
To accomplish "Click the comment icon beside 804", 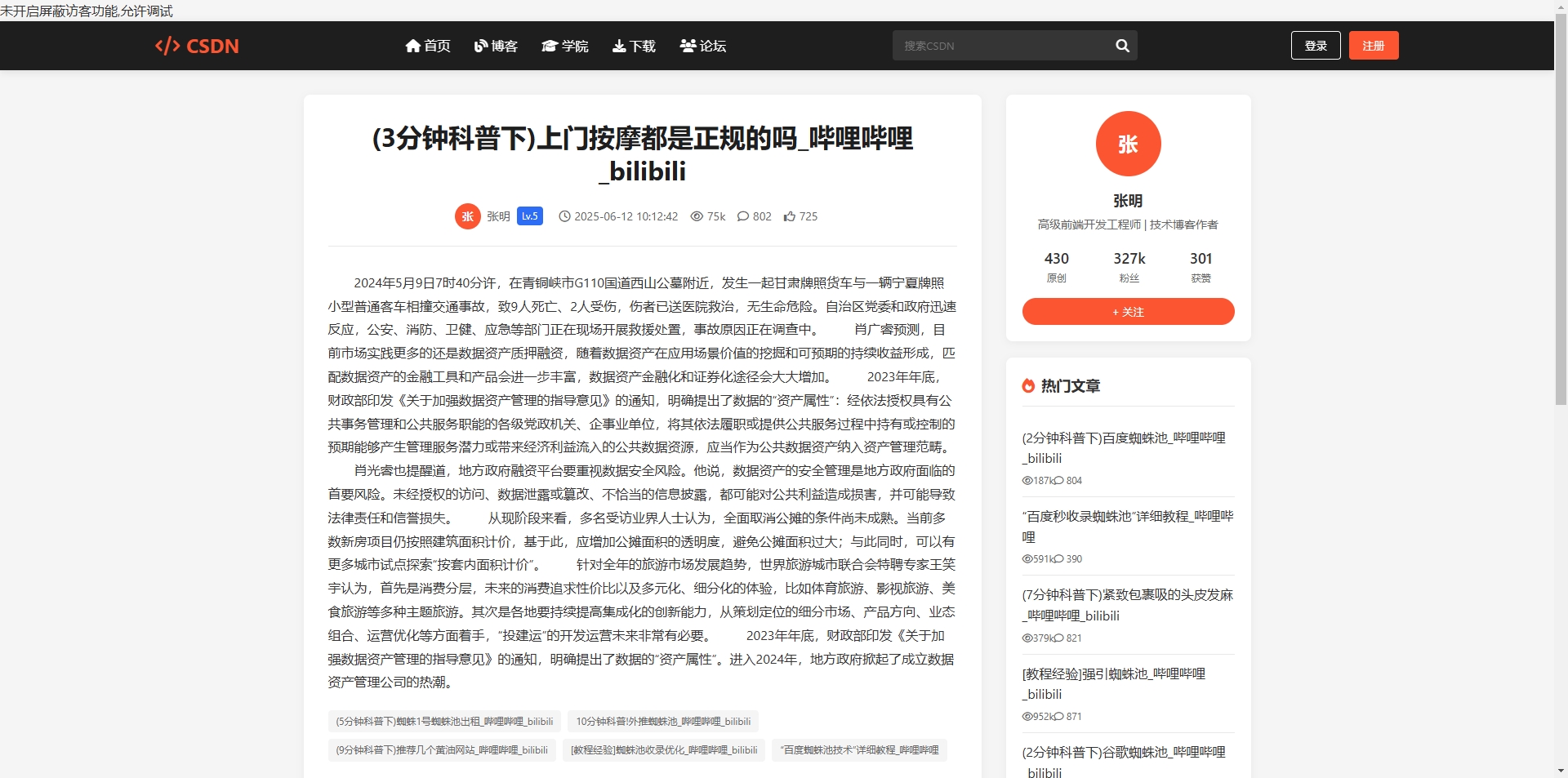I will coord(1058,481).
